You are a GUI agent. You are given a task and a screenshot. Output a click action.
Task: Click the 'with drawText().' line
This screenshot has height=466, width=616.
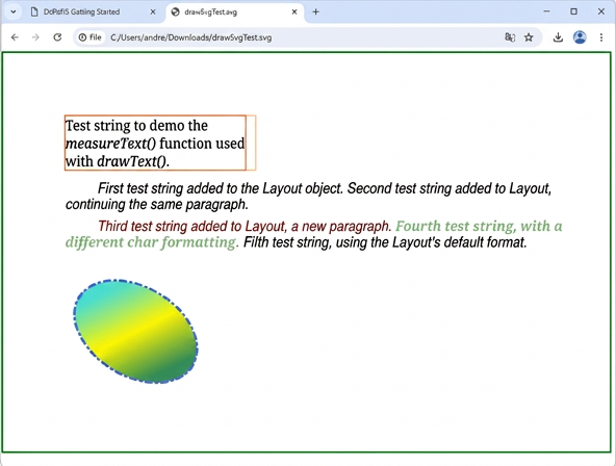(x=117, y=161)
